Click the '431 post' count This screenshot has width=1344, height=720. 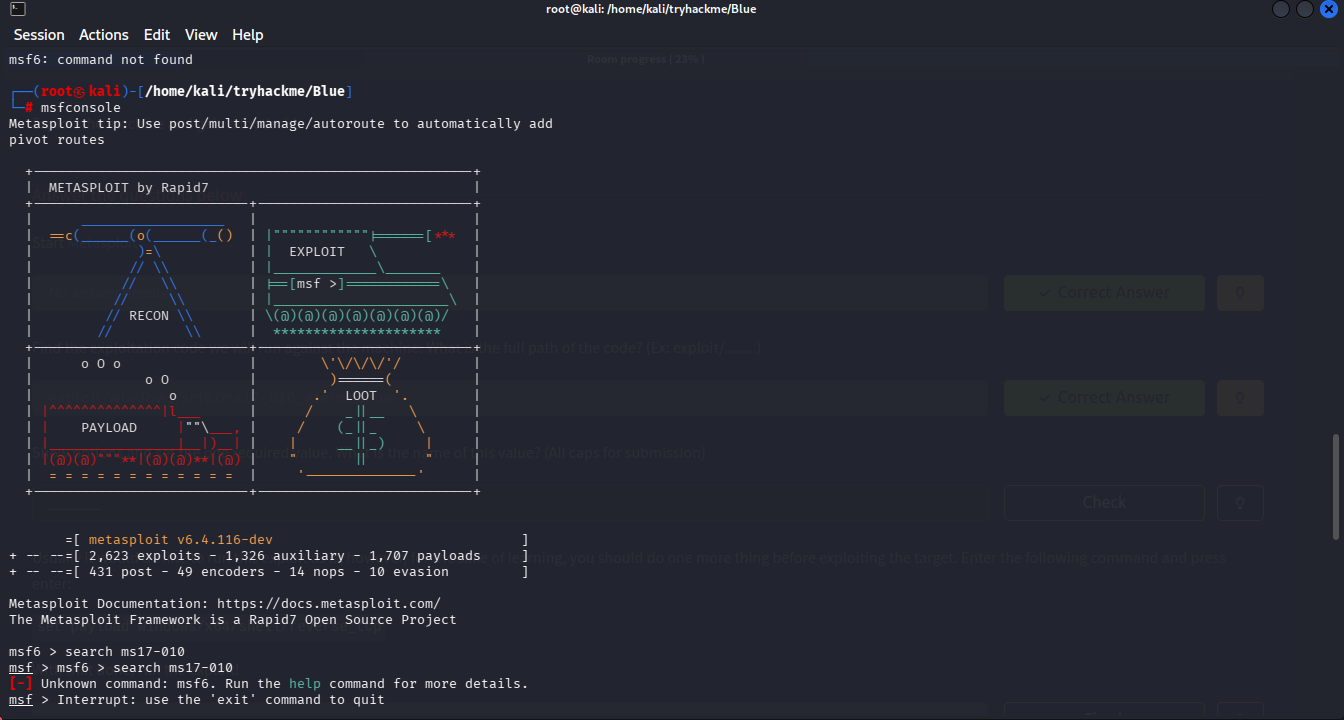[x=121, y=572]
